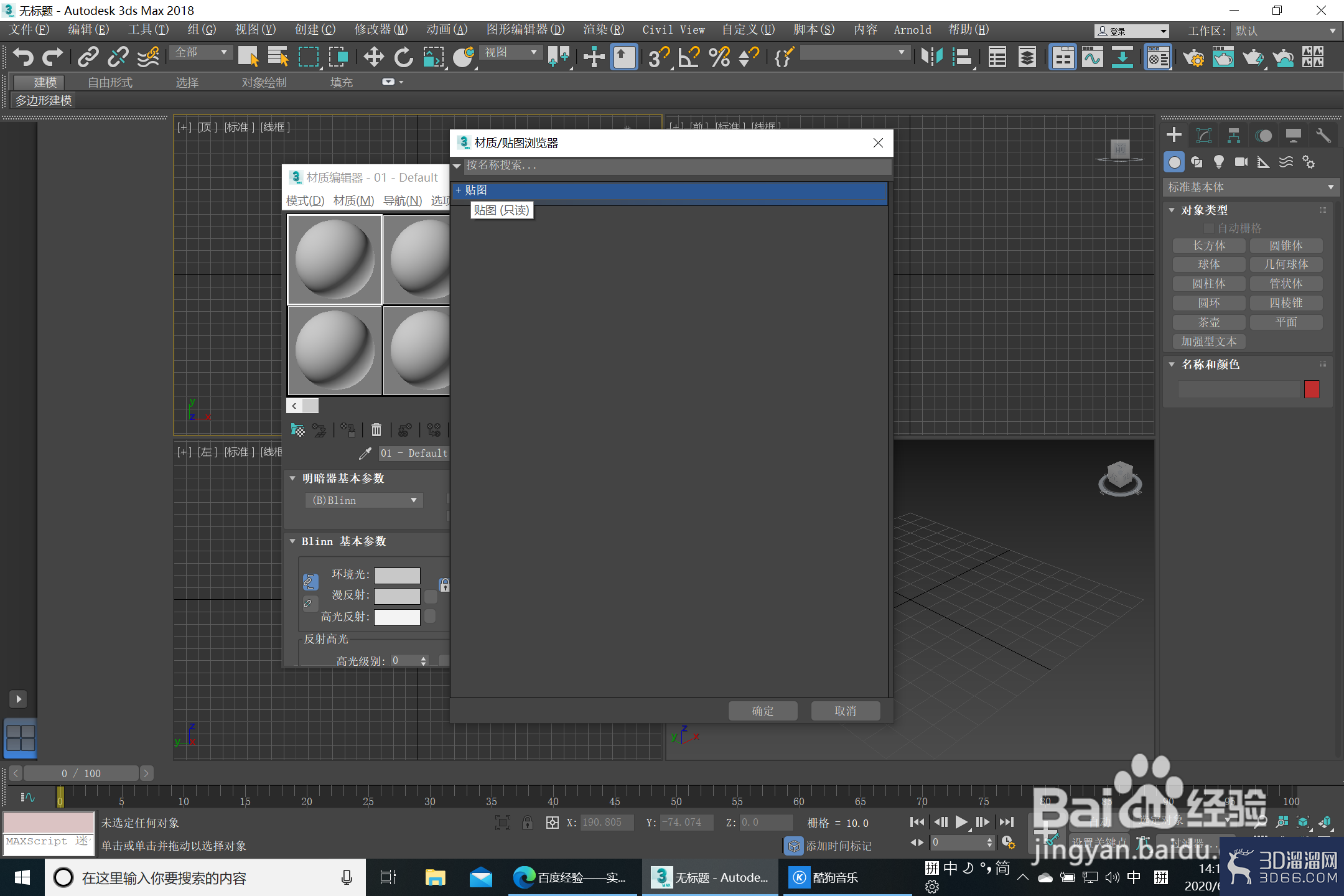Click the eyedropper pick material icon
Screen dimensions: 1344x896
point(365,454)
